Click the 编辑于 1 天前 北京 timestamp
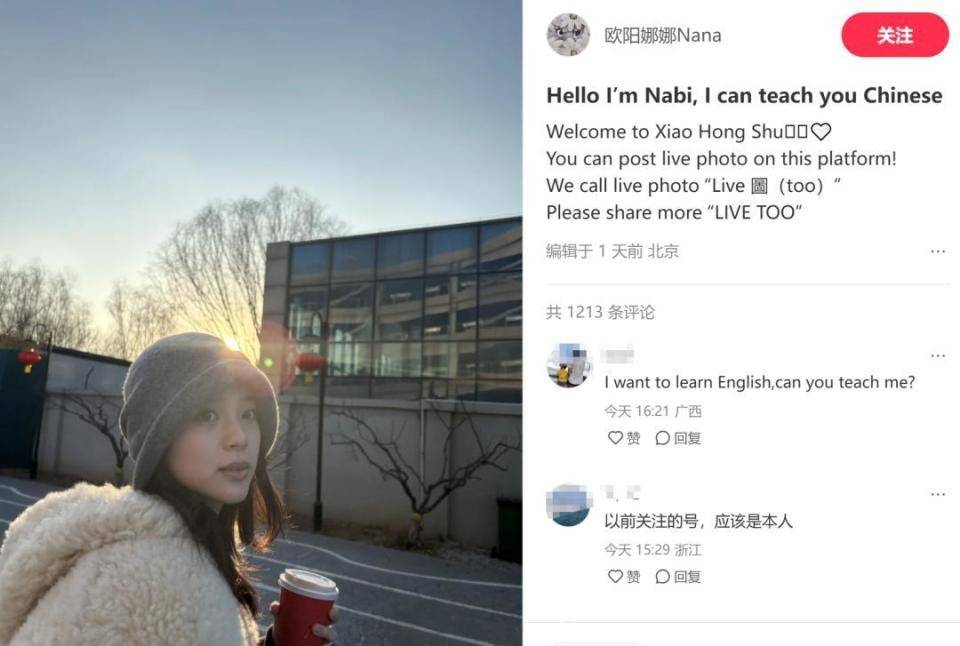 [x=612, y=252]
